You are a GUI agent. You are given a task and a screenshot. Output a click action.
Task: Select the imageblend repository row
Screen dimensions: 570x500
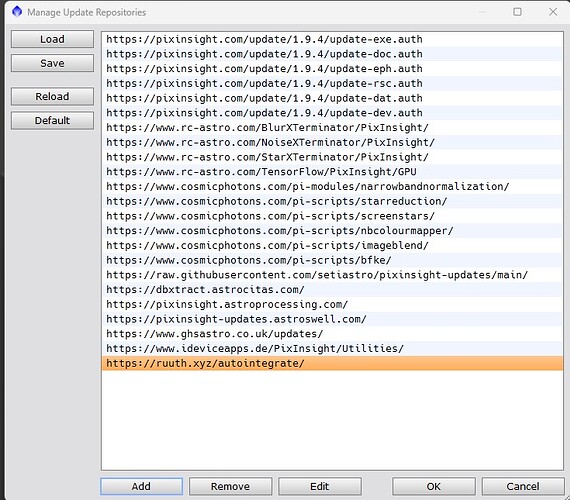tap(332, 245)
